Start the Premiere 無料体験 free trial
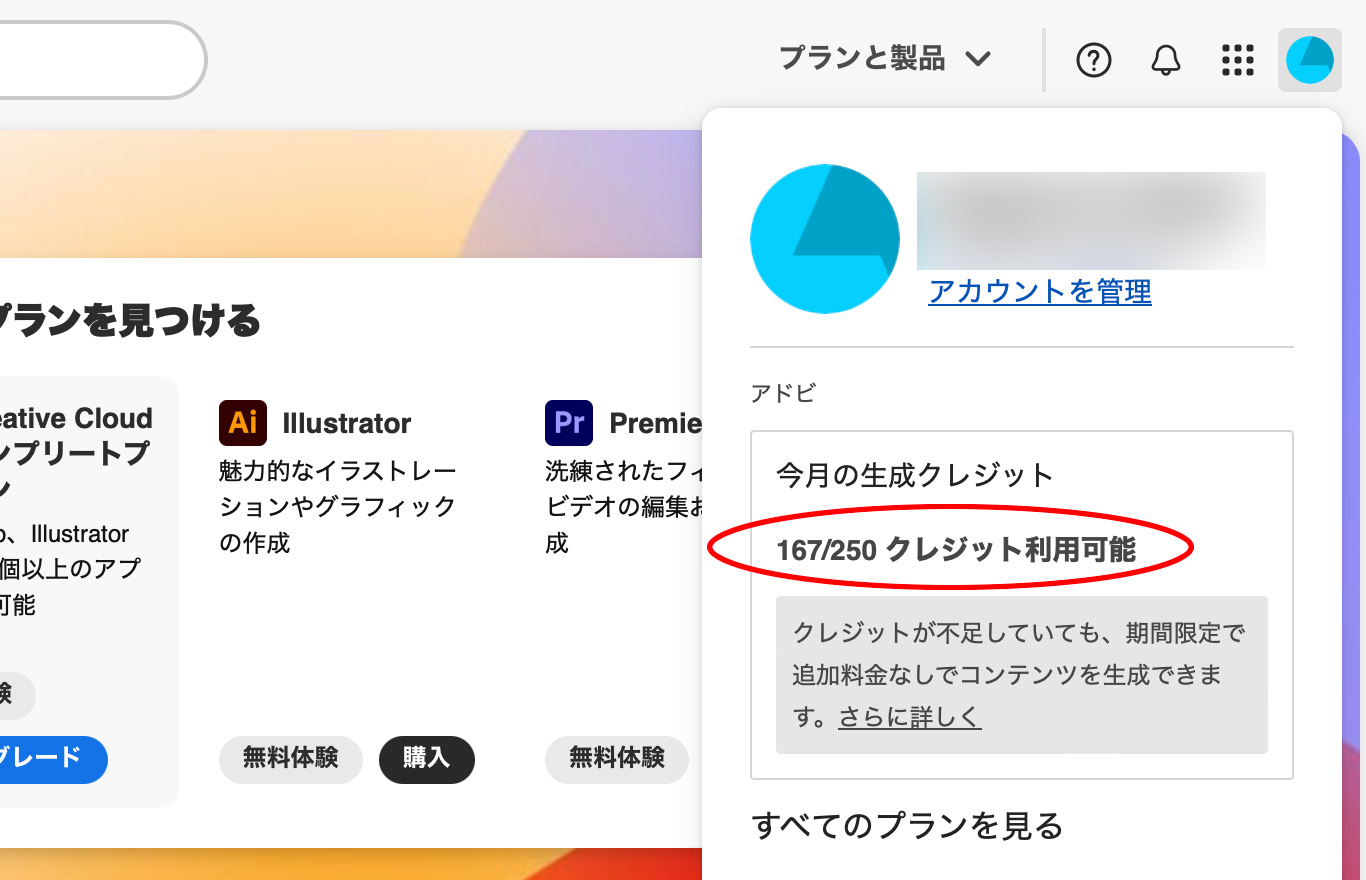The width and height of the screenshot is (1366, 880). tap(616, 758)
